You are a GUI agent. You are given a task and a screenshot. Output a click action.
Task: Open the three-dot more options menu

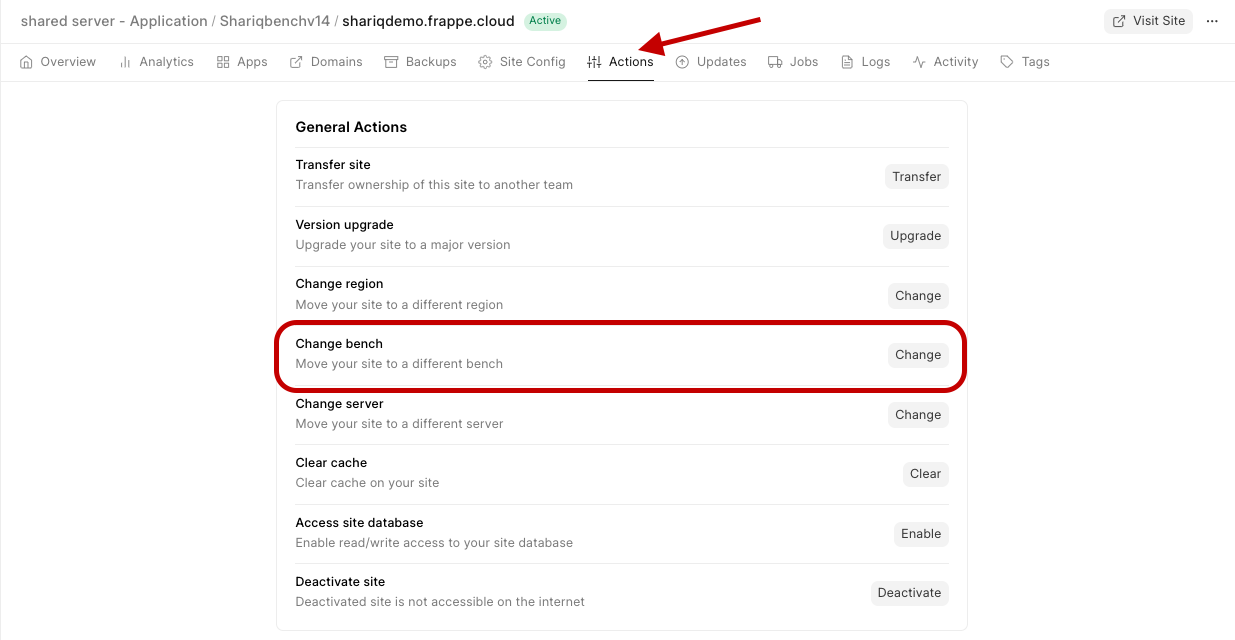pos(1212,21)
